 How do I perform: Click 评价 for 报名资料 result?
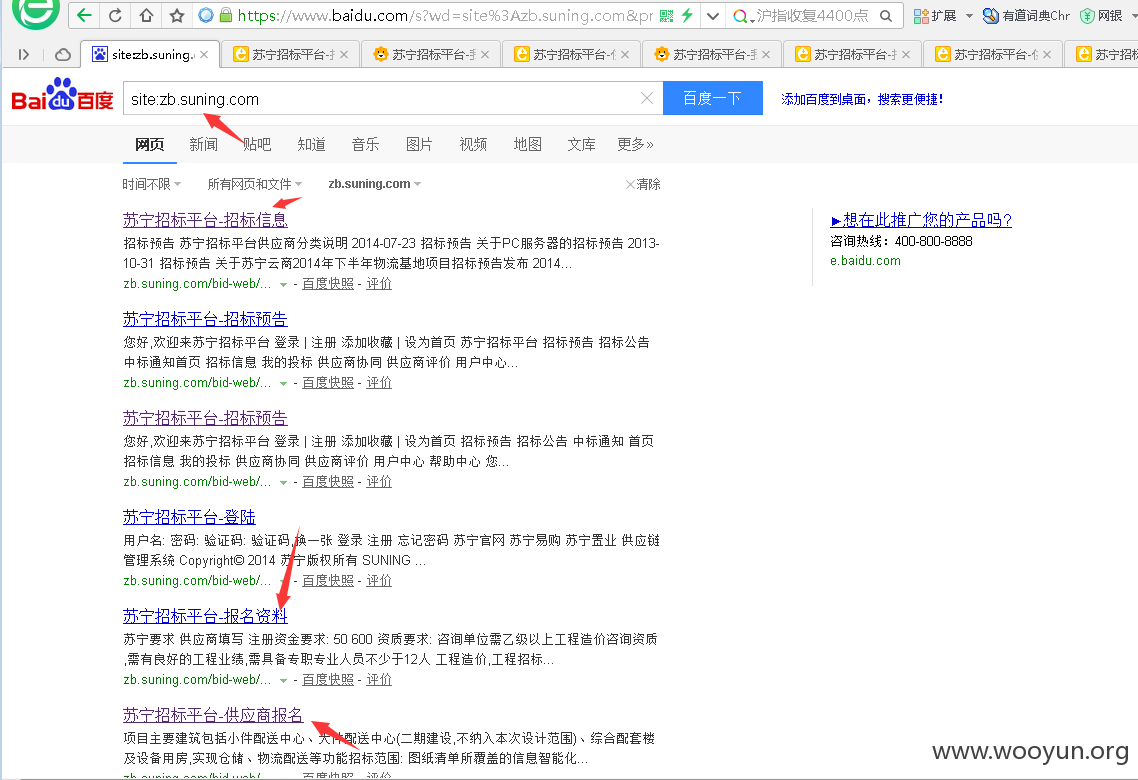tap(379, 680)
